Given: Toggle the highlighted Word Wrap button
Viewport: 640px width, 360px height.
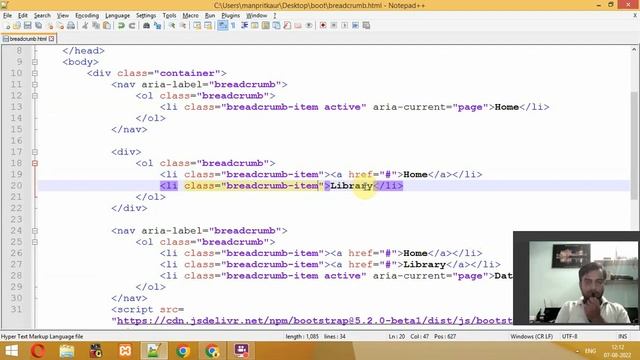Looking at the screenshot, I should [x=222, y=25].
